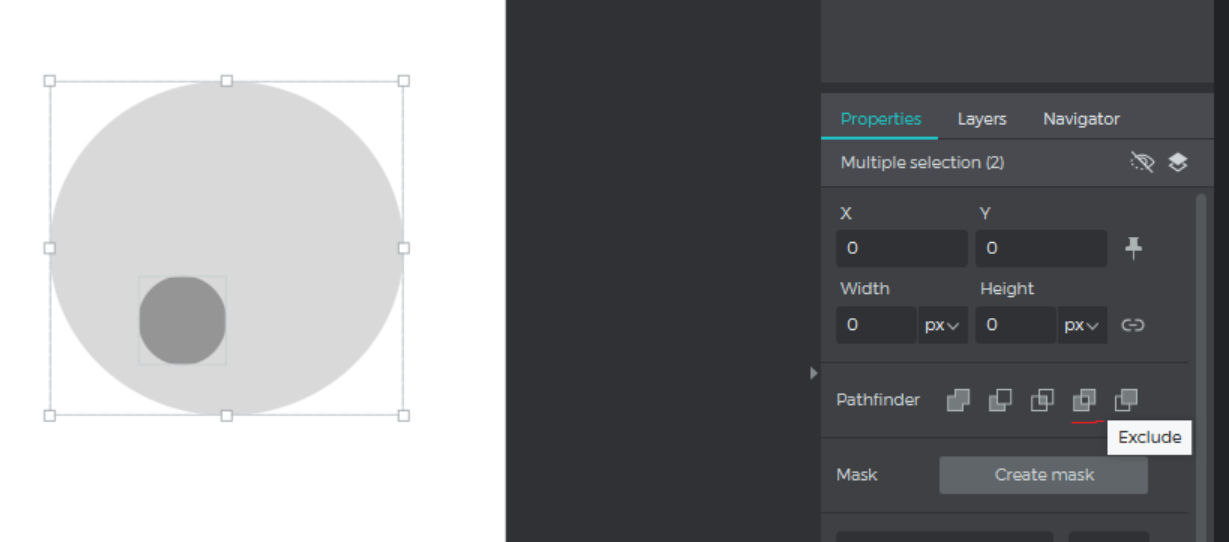Click the Properties panel vertical scrollbar

point(1200,350)
